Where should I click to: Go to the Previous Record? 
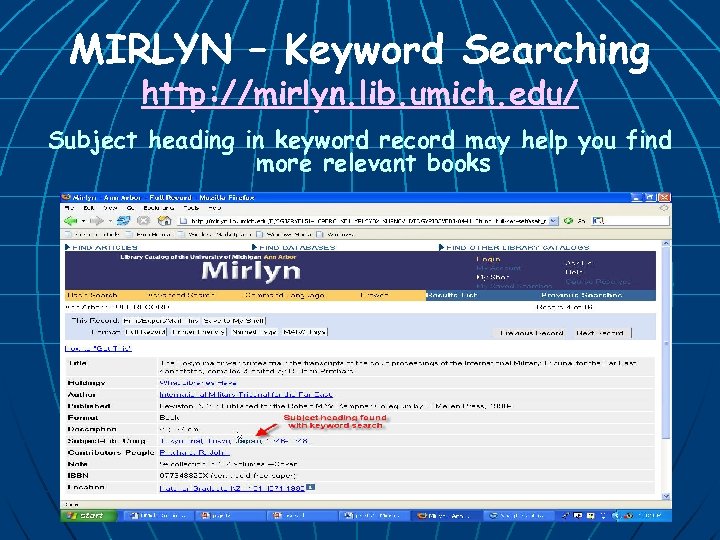tap(531, 333)
